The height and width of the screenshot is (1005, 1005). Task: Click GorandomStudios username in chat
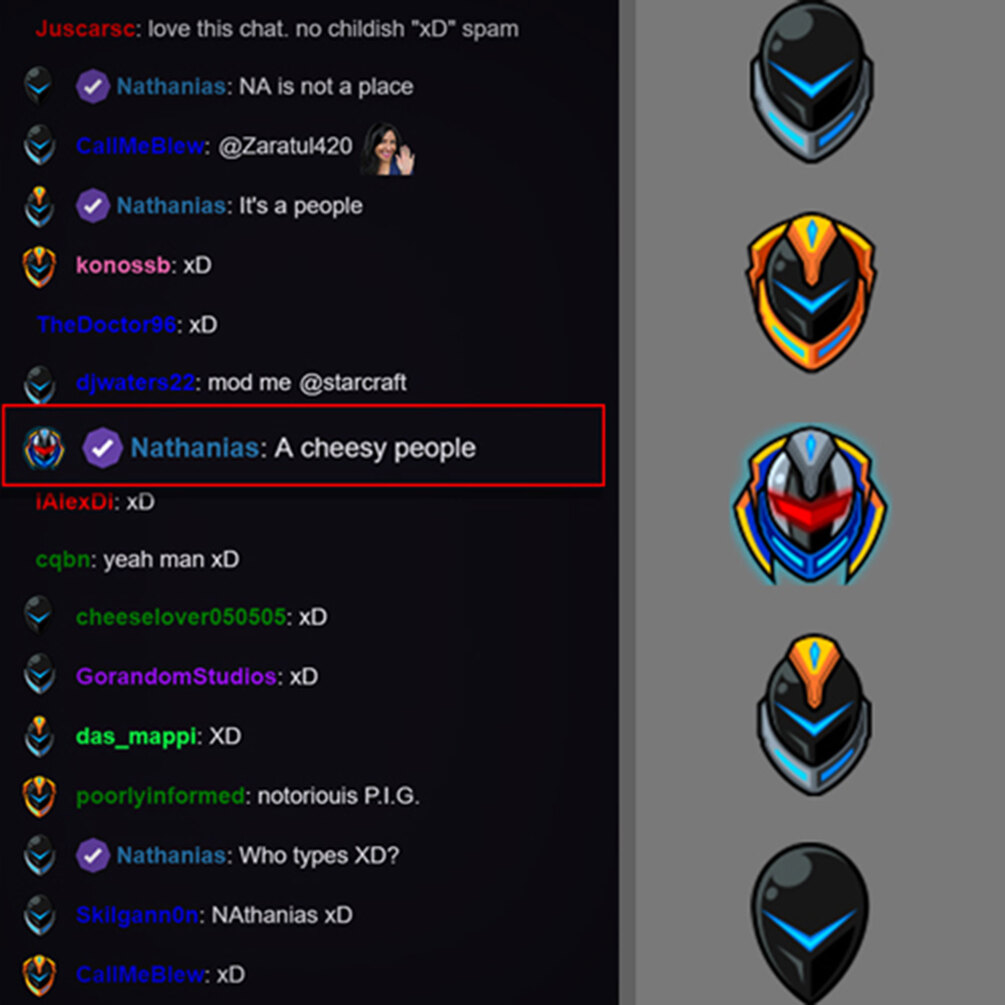[176, 676]
